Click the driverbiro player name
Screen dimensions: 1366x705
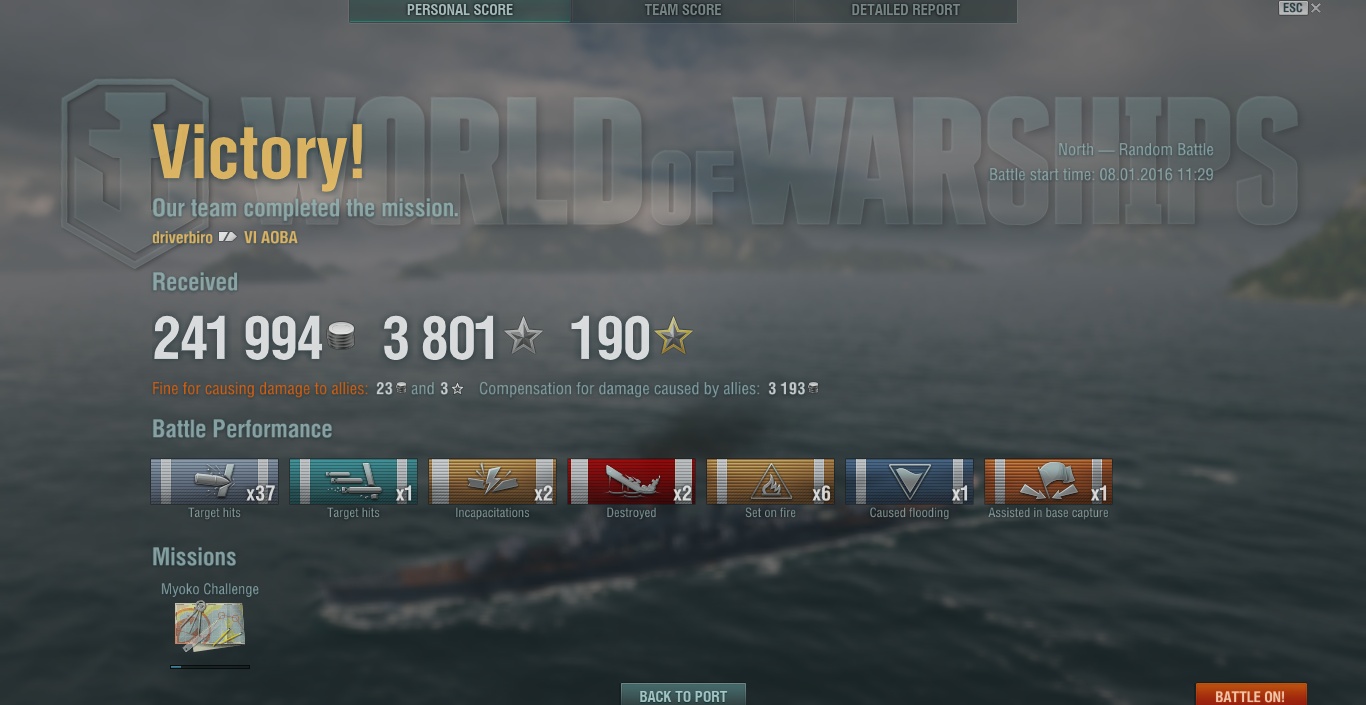coord(182,238)
